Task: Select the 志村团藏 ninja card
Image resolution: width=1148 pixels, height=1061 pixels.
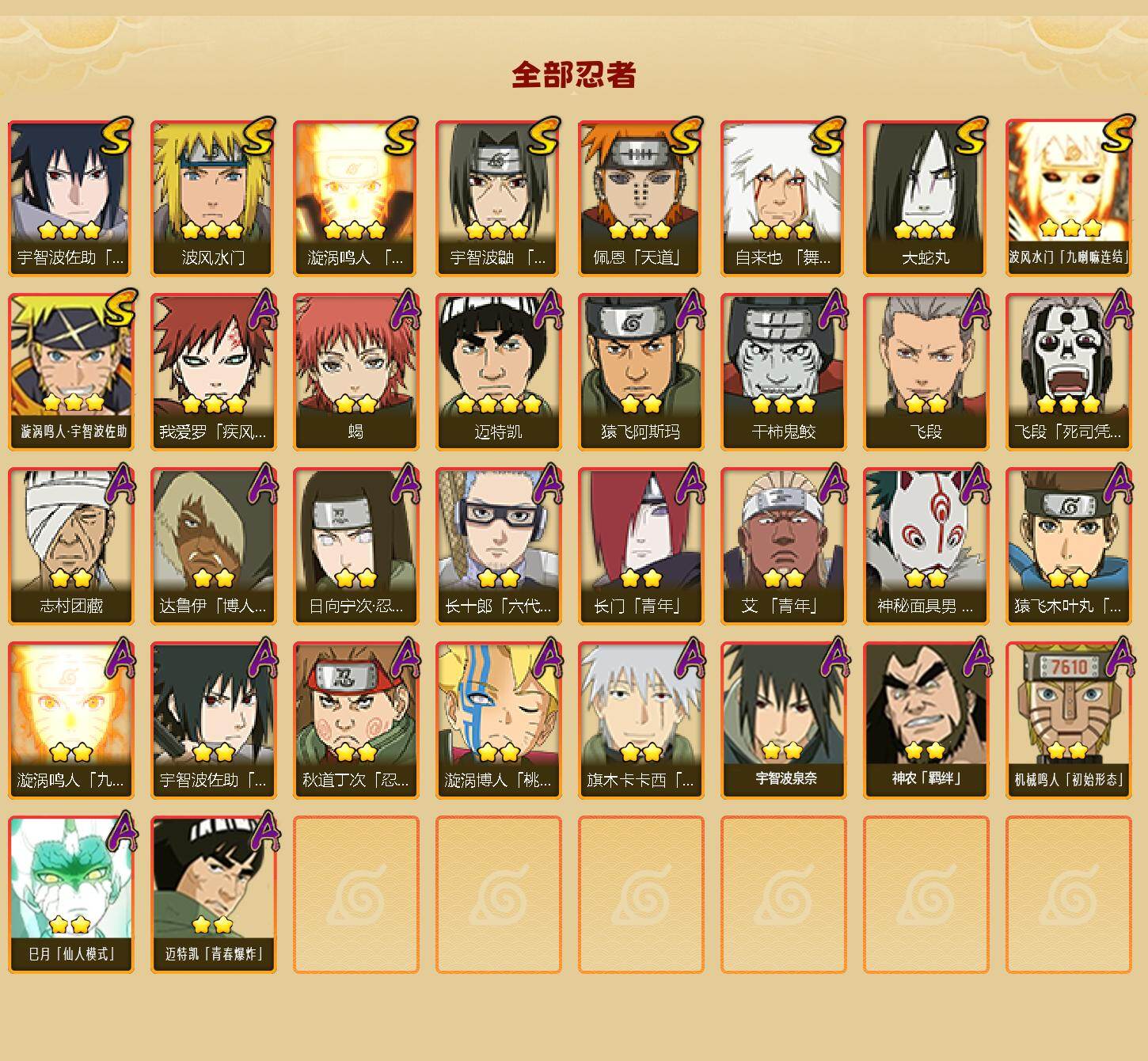Action: (70, 546)
